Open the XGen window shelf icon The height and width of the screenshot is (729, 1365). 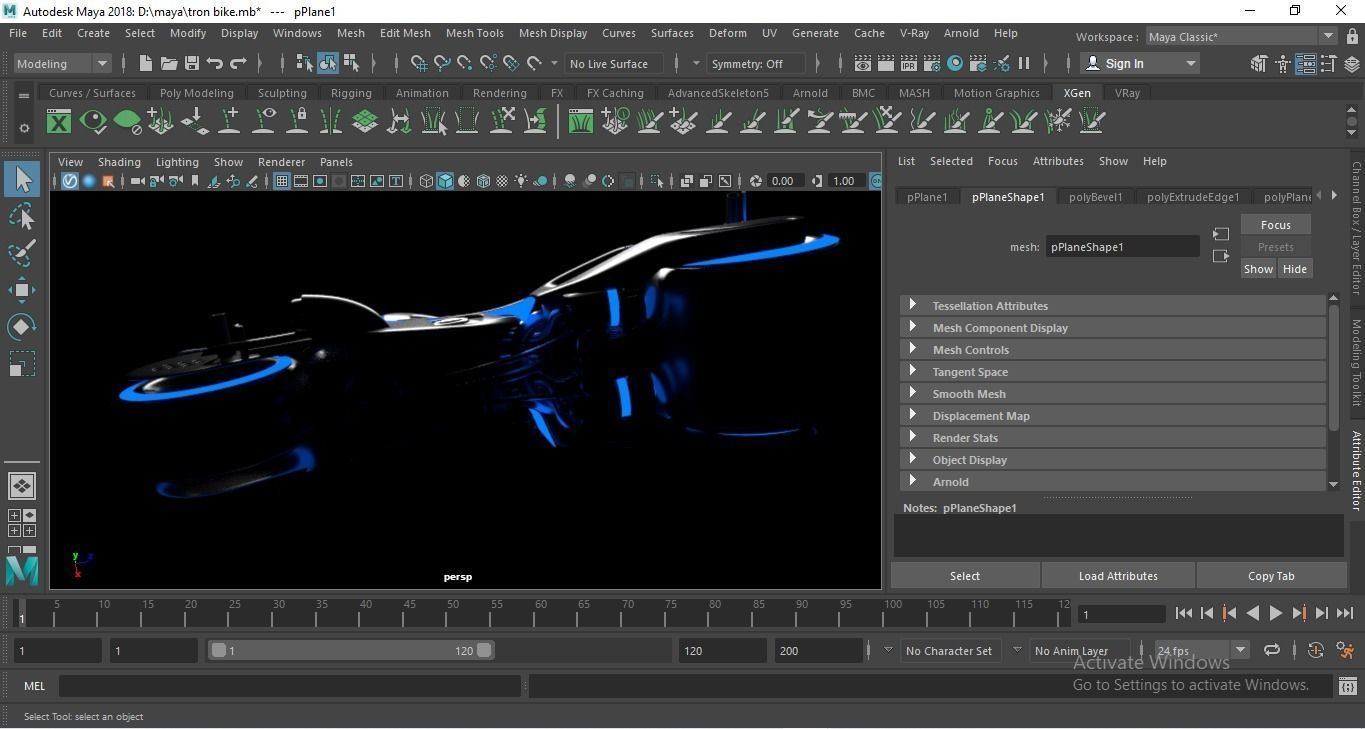coord(60,122)
